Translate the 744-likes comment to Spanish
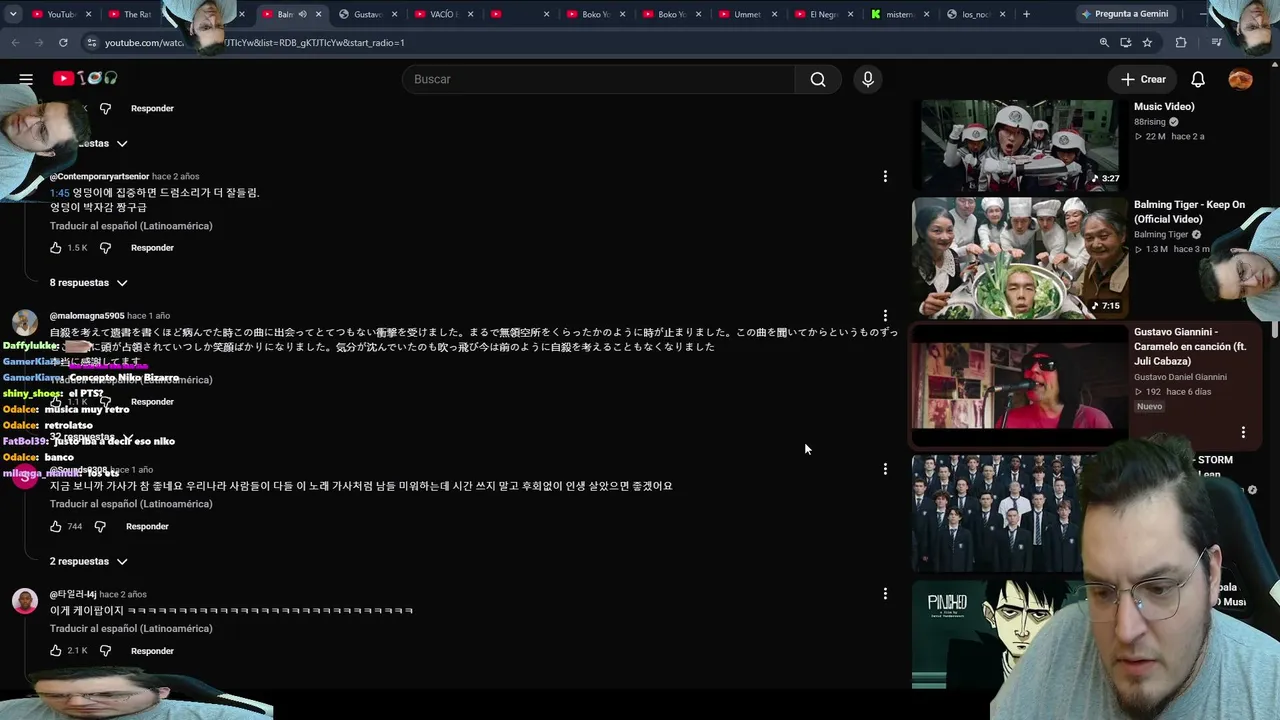1280x720 pixels. click(131, 504)
